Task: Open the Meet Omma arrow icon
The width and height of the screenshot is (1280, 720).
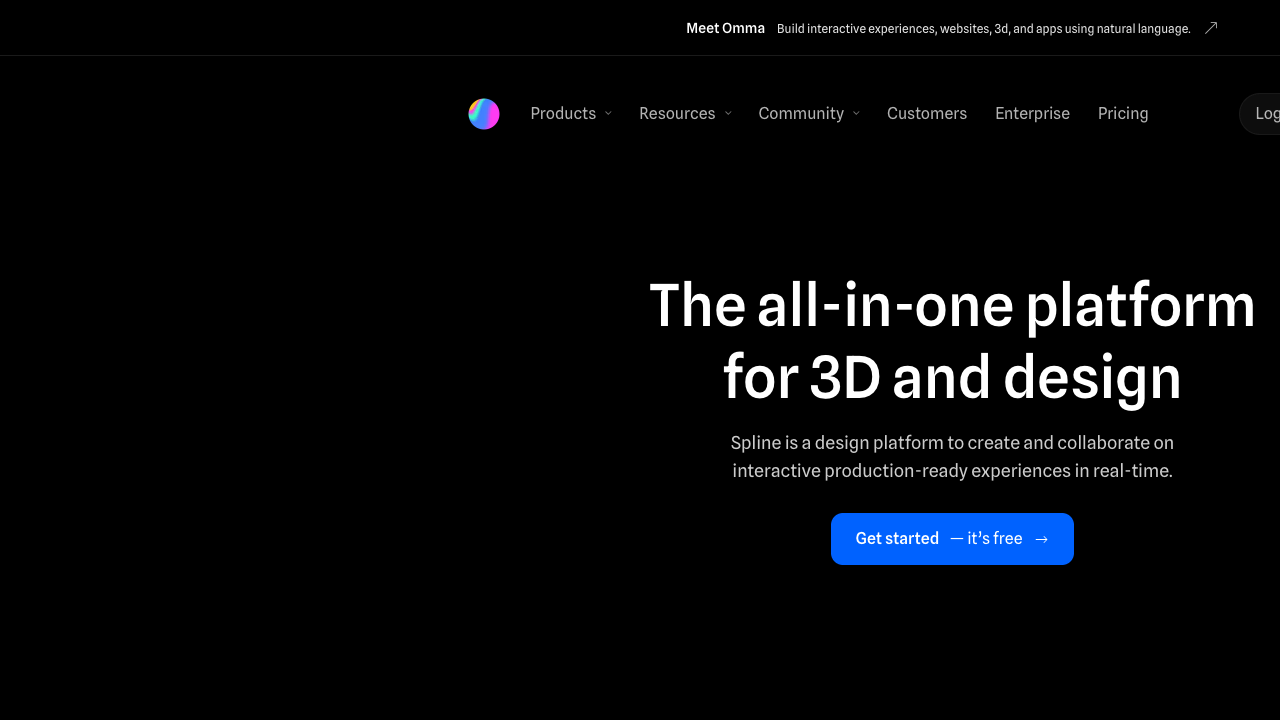Action: pos(1211,28)
